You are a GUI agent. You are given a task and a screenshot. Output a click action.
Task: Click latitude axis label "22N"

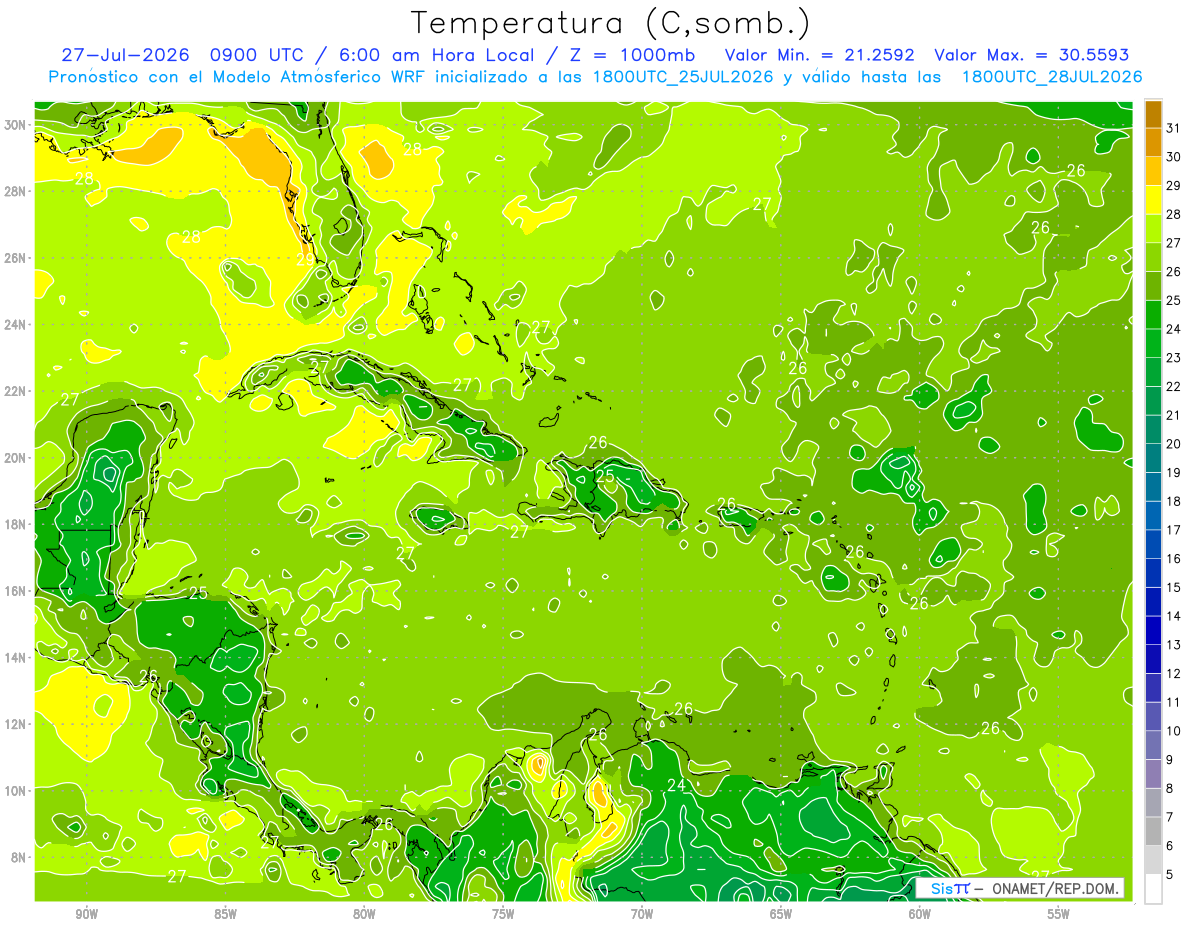click(x=16, y=391)
